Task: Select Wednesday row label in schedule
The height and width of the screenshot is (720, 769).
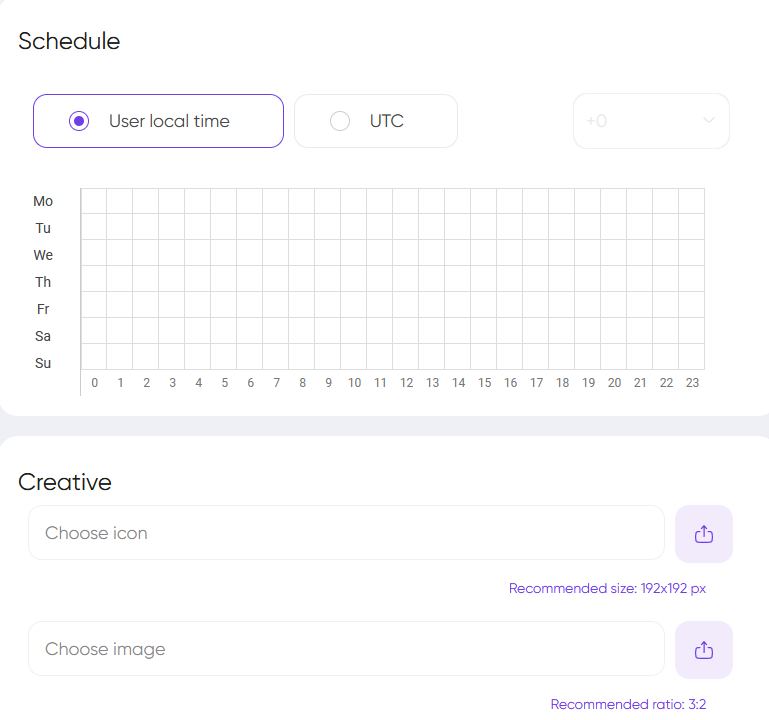Action: pos(43,255)
